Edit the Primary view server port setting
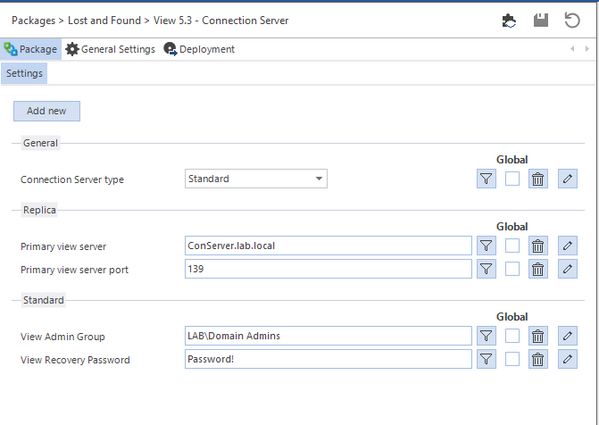 click(567, 269)
